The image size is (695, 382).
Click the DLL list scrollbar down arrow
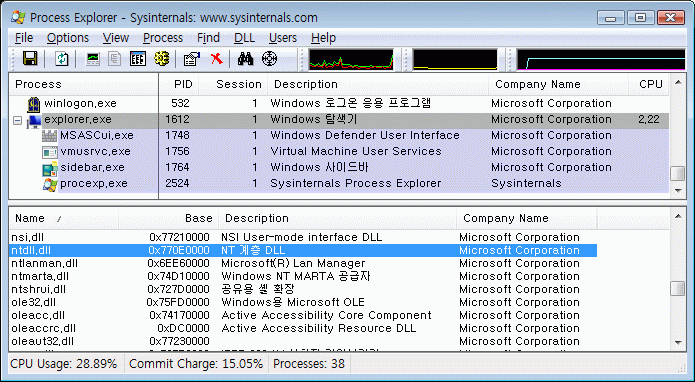(677, 343)
